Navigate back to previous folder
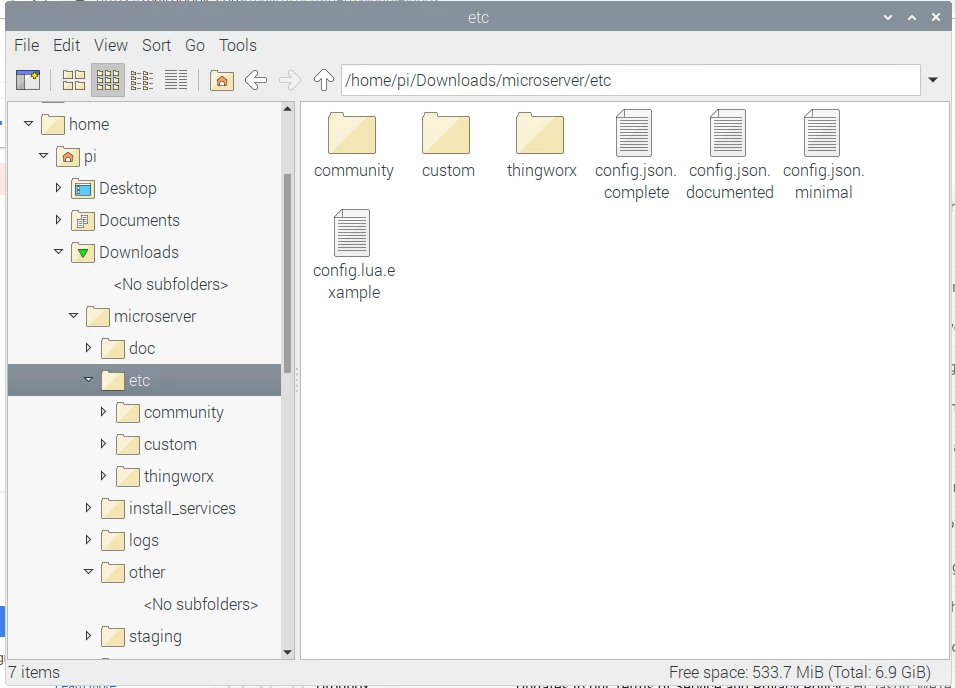955x688 pixels. tap(256, 80)
